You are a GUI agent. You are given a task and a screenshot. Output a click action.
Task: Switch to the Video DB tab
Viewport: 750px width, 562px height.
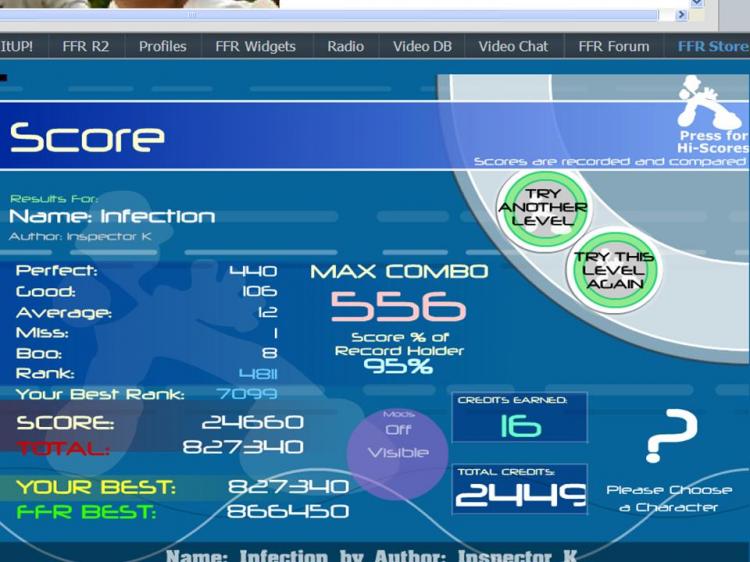pyautogui.click(x=422, y=46)
